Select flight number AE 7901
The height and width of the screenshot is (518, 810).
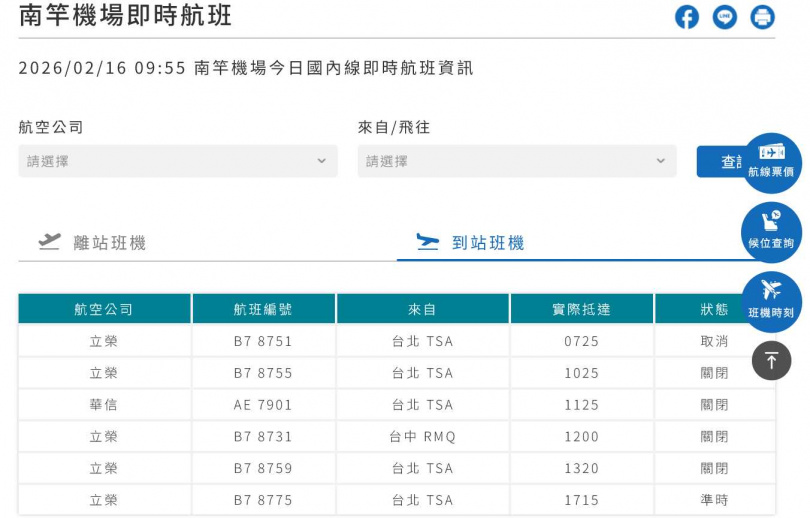pos(263,405)
